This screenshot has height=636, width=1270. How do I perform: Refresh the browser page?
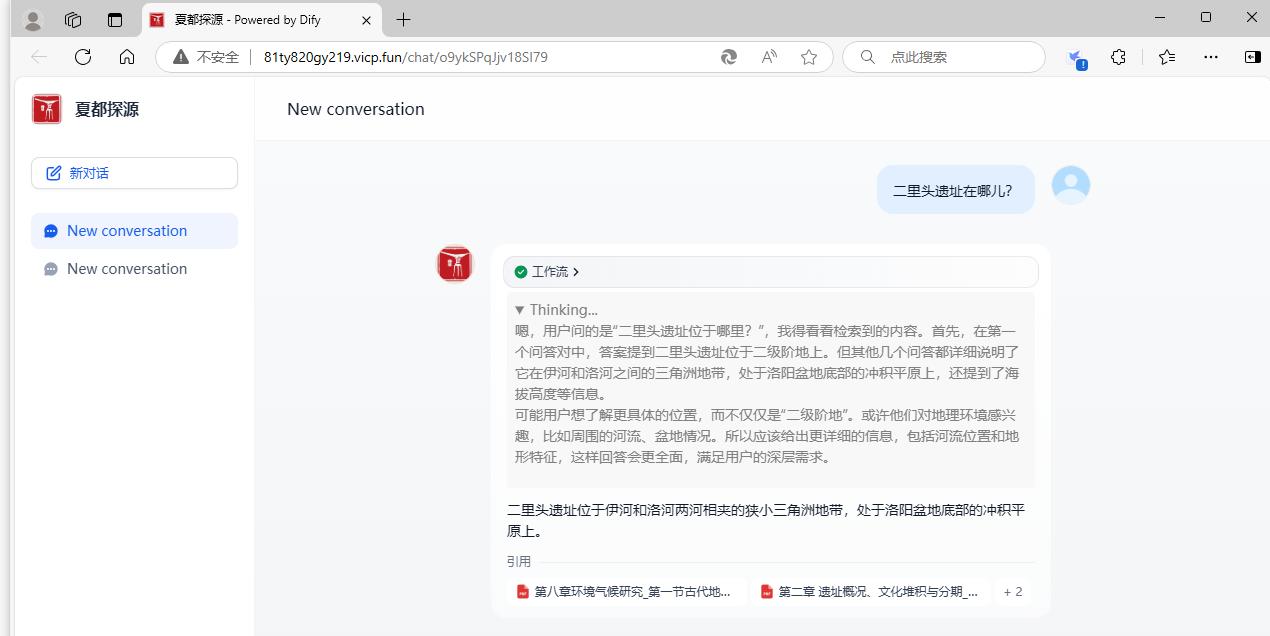pos(83,57)
